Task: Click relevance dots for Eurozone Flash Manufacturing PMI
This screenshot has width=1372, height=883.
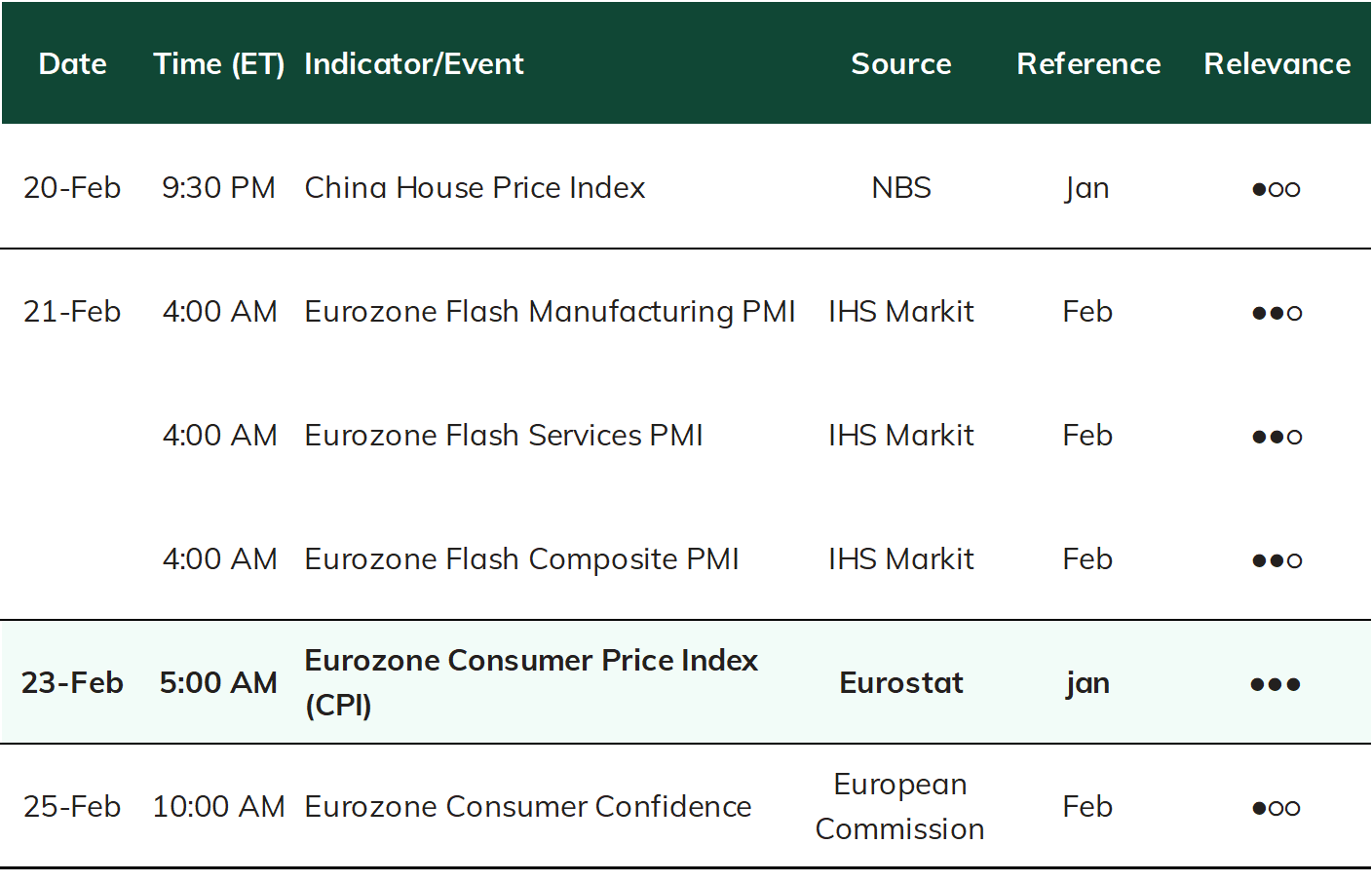Action: (1277, 313)
